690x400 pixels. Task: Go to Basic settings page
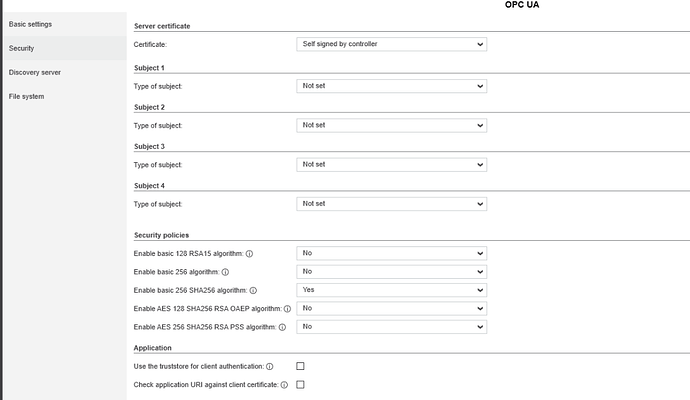tap(30, 23)
